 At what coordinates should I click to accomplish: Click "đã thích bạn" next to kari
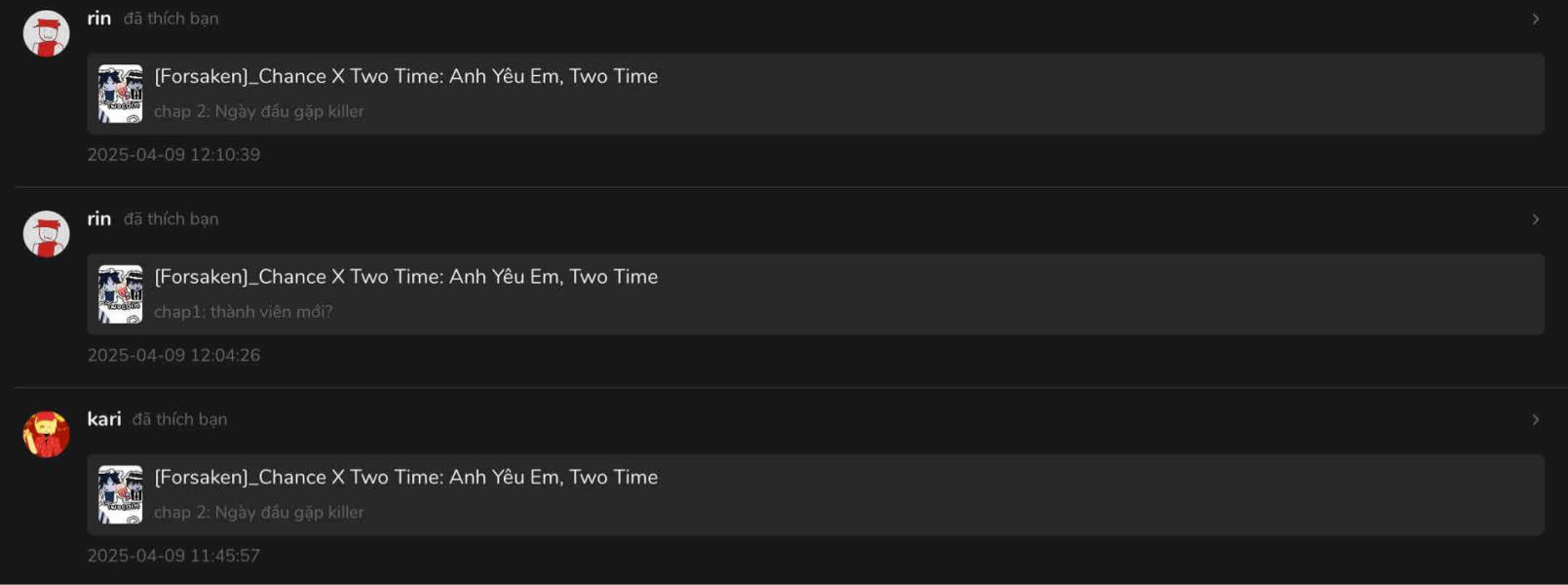(179, 419)
